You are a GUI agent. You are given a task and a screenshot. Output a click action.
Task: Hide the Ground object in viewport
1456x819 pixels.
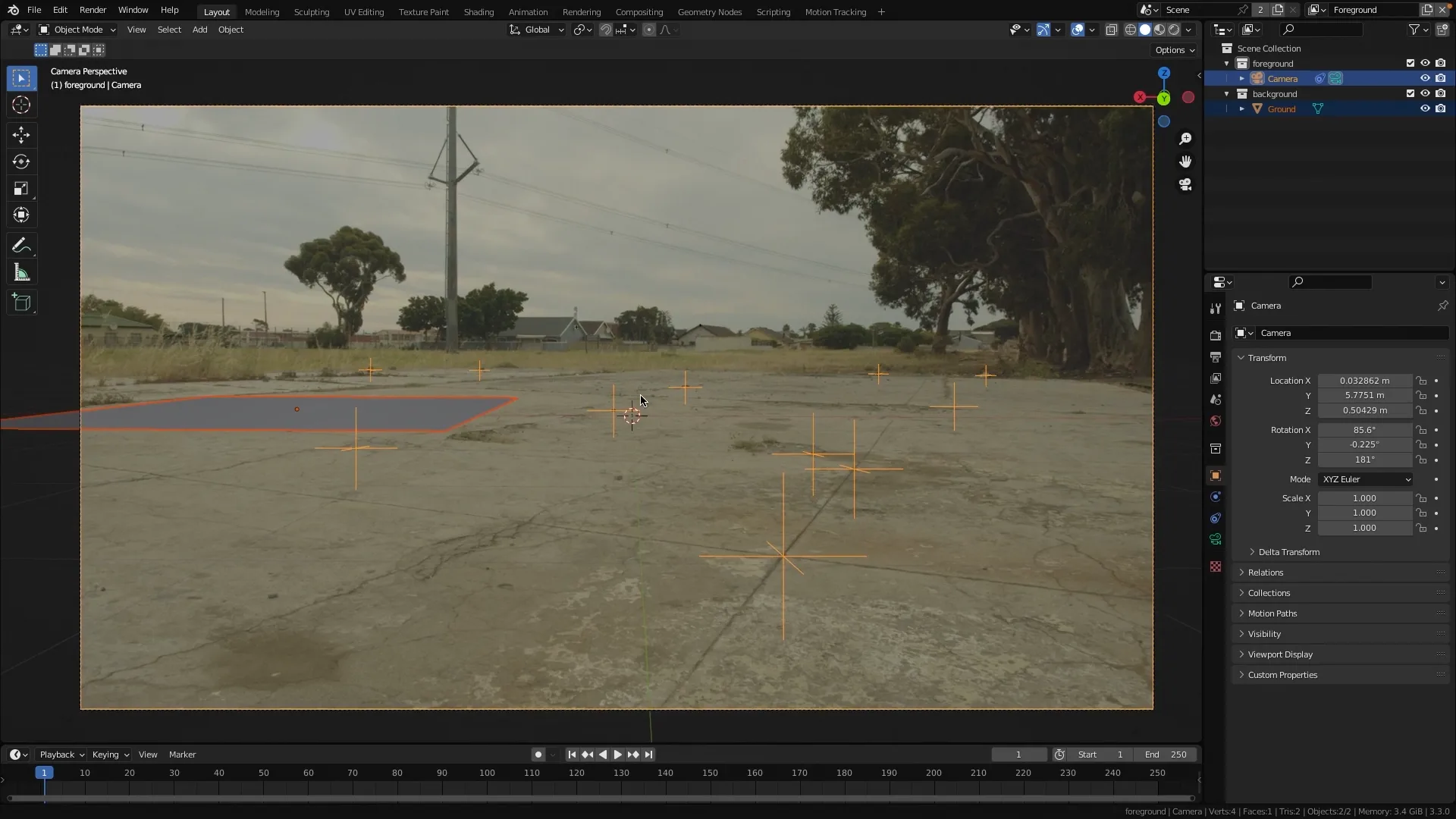click(1426, 108)
